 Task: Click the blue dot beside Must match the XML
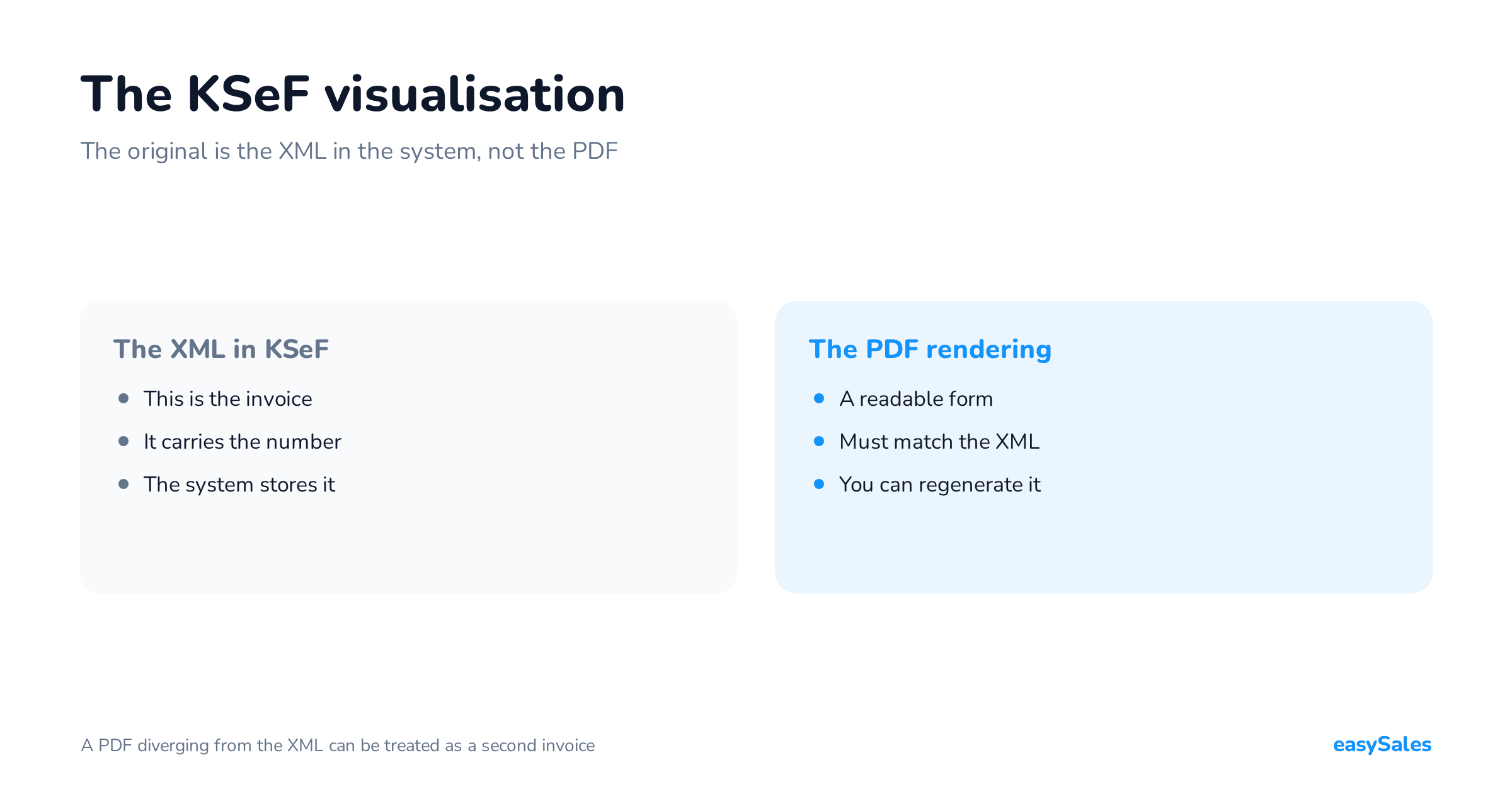pyautogui.click(x=819, y=441)
